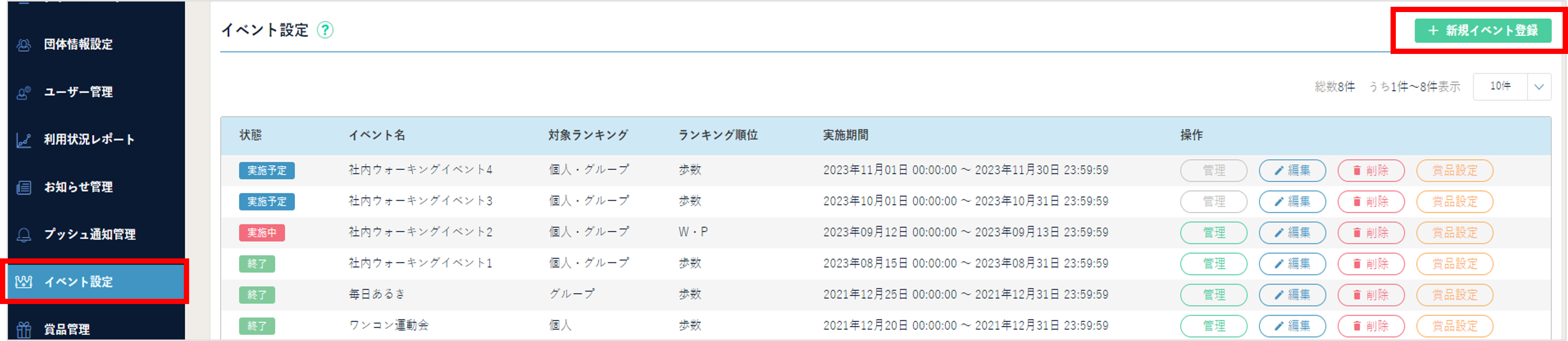This screenshot has height=341, width=1568.
Task: Edit the 毎日あるき event
Action: (1291, 295)
